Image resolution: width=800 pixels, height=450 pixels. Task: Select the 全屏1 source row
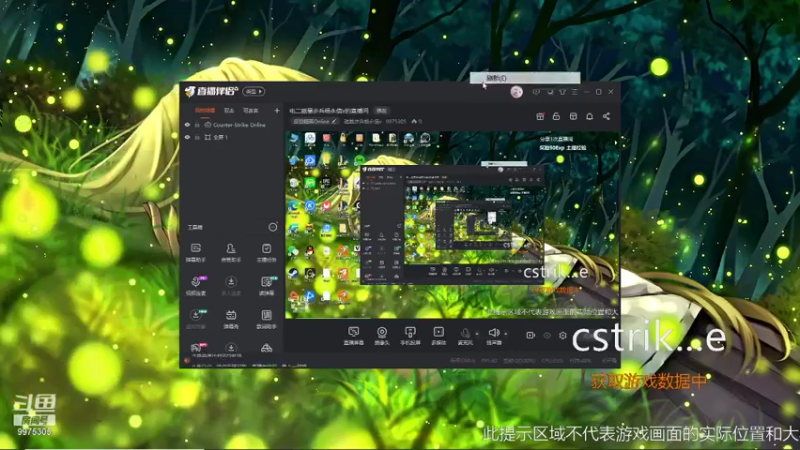tap(232, 137)
